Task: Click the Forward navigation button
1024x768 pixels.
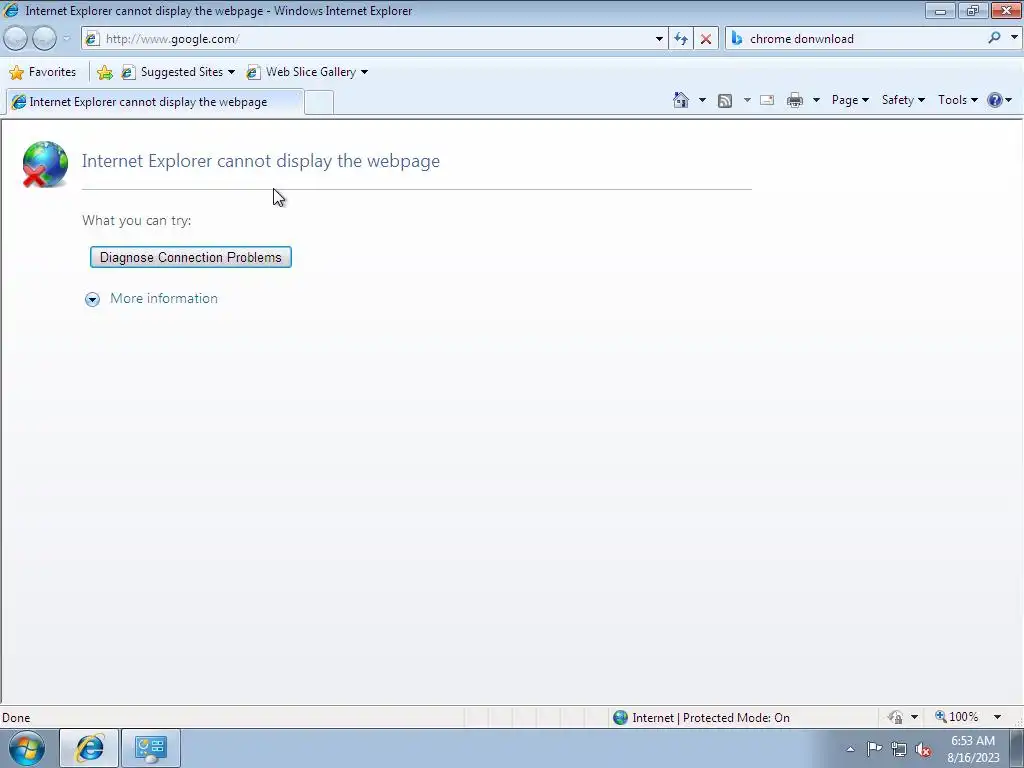Action: tap(44, 39)
